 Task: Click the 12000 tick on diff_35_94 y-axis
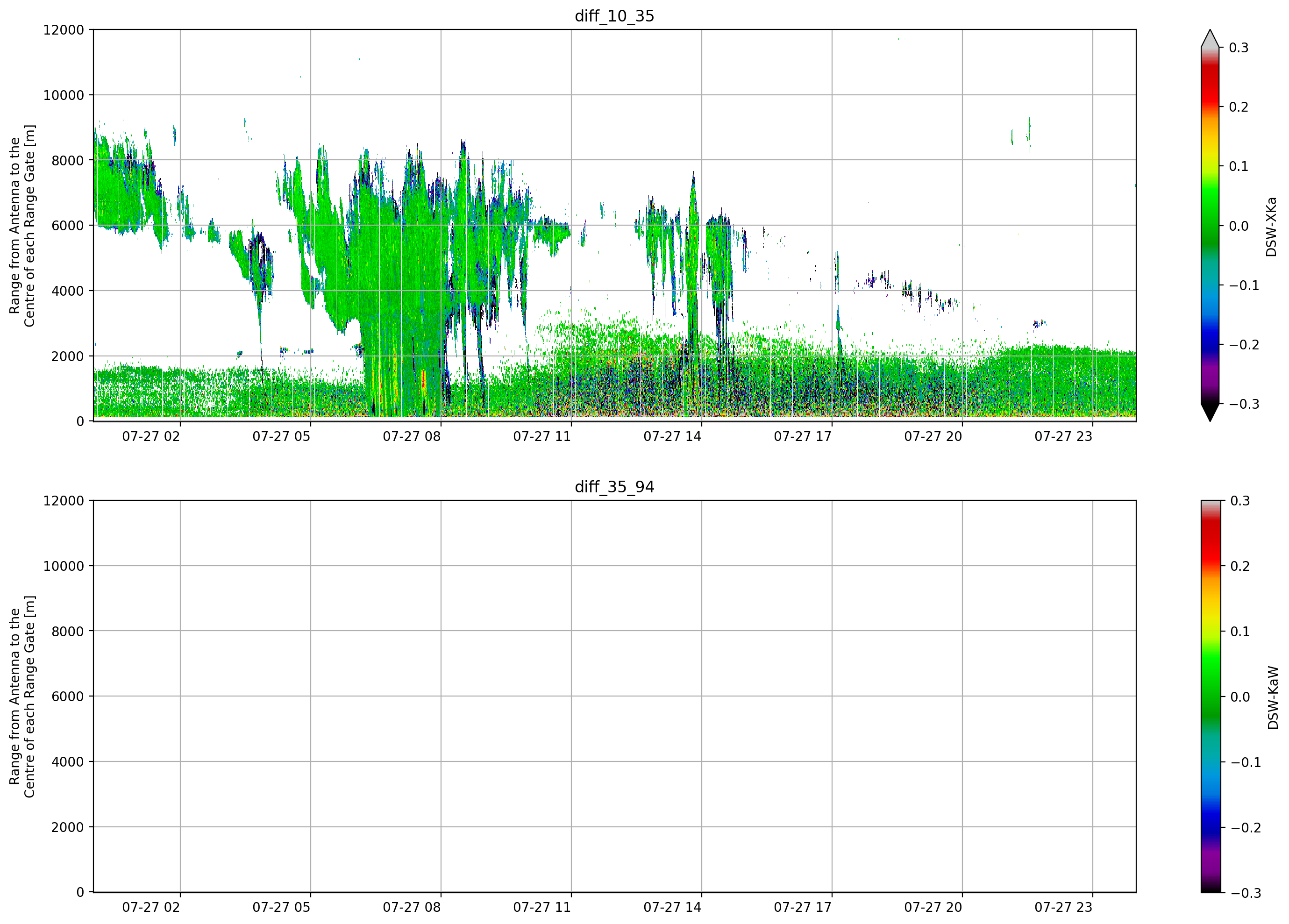coord(64,501)
